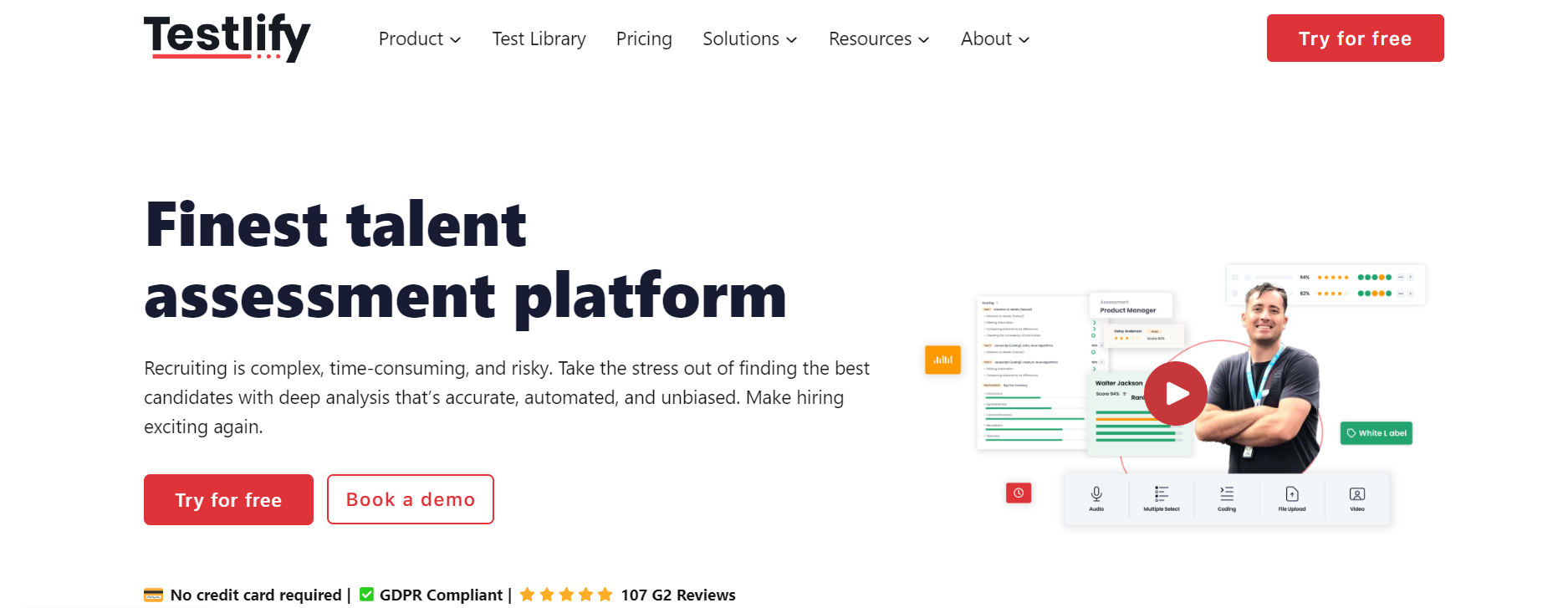
Task: Click the Video question icon
Action: click(1357, 494)
